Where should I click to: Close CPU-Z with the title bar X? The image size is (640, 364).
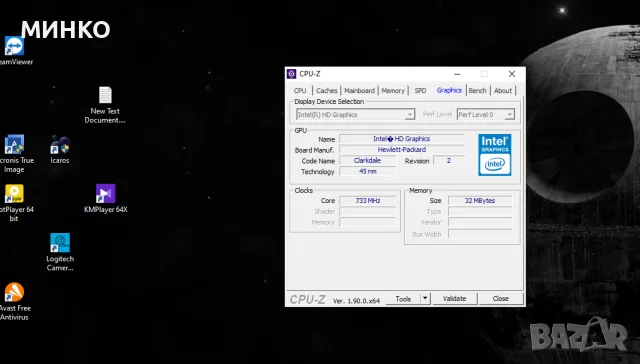click(512, 74)
